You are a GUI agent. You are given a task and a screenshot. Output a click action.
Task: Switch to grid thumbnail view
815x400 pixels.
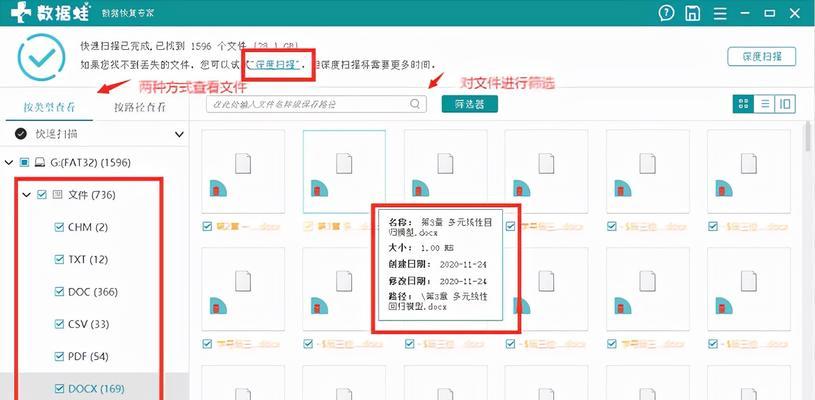click(743, 104)
